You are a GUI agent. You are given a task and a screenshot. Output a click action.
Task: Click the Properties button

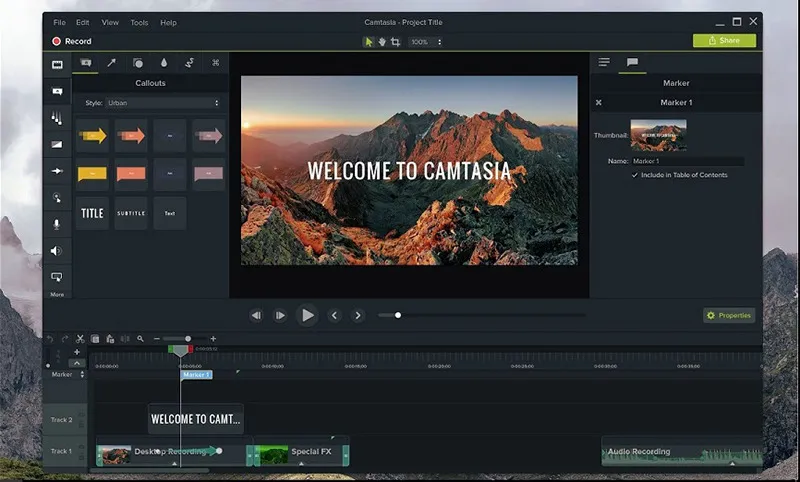click(x=729, y=315)
